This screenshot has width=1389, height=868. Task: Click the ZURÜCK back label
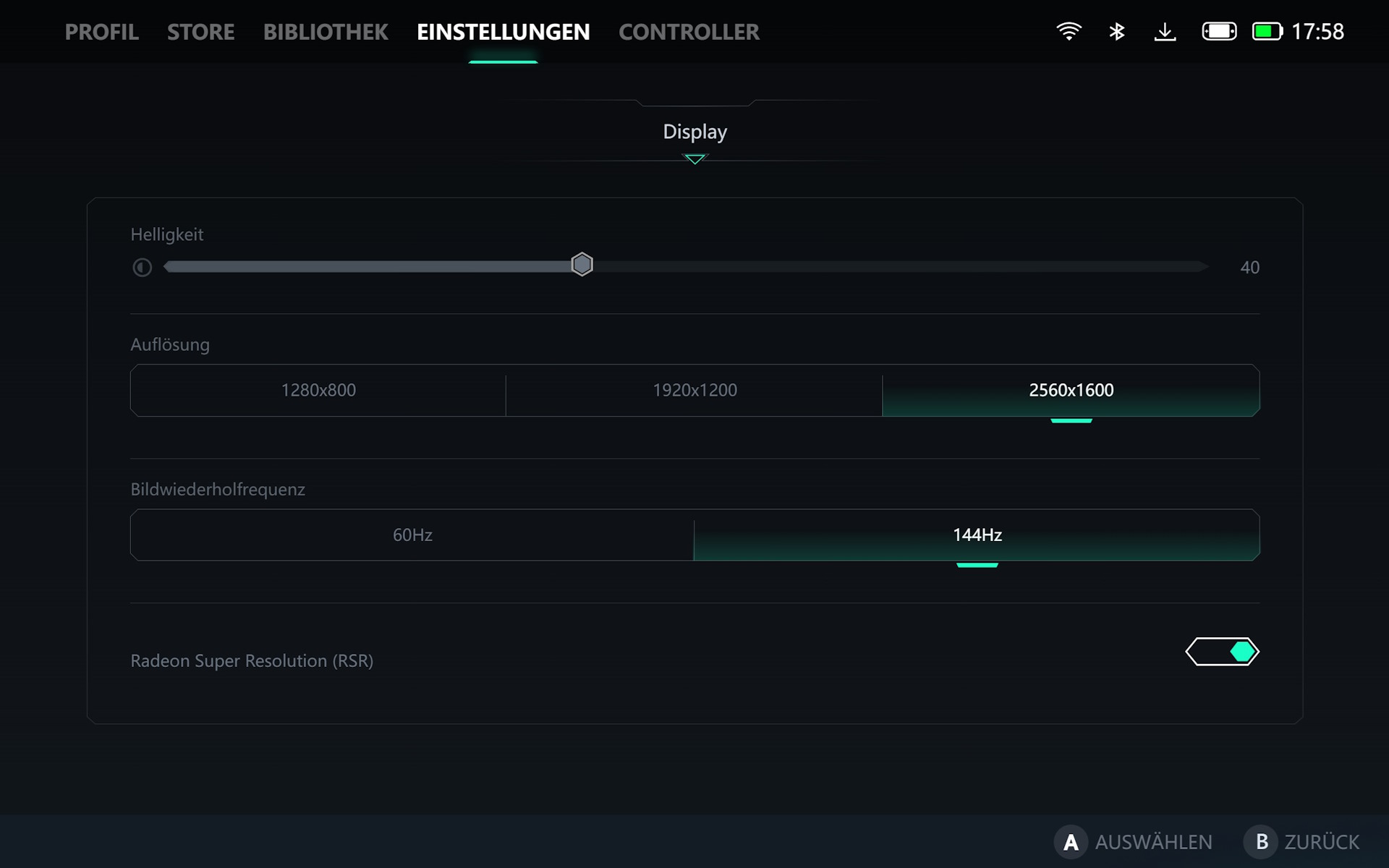(1321, 842)
